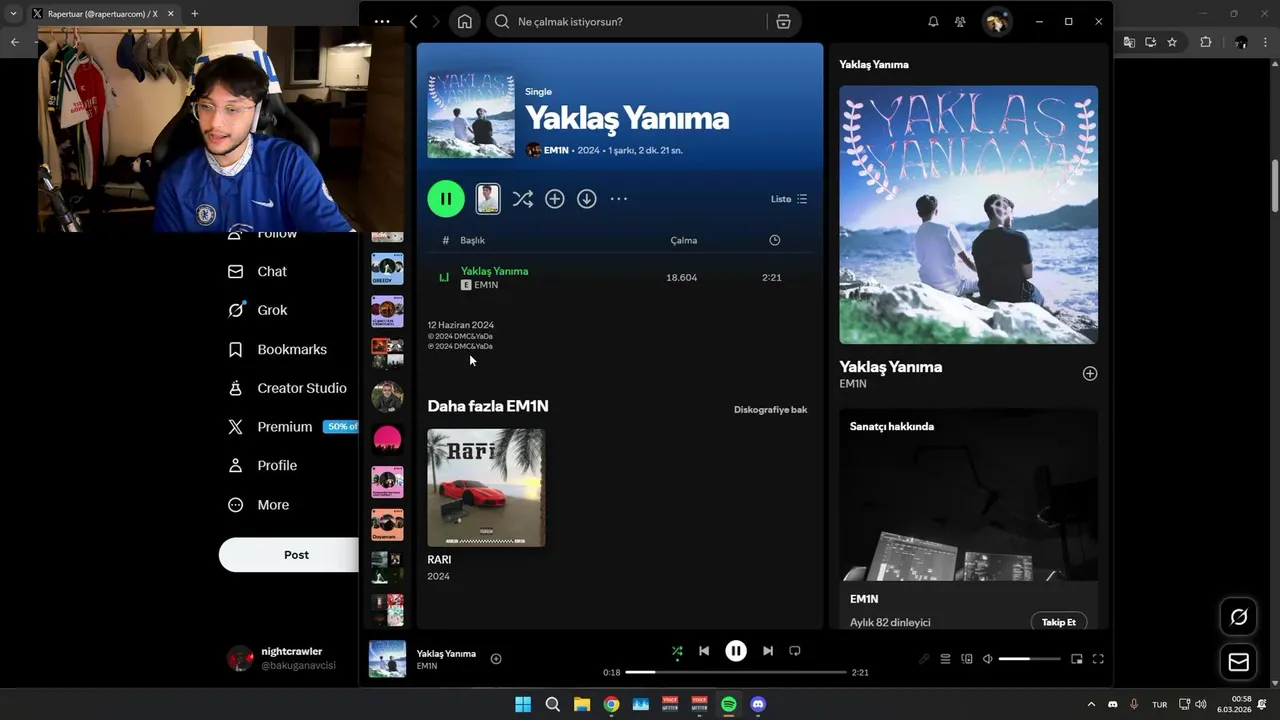The image size is (1280, 720).
Task: Open File Explorer from the taskbar
Action: [x=582, y=704]
